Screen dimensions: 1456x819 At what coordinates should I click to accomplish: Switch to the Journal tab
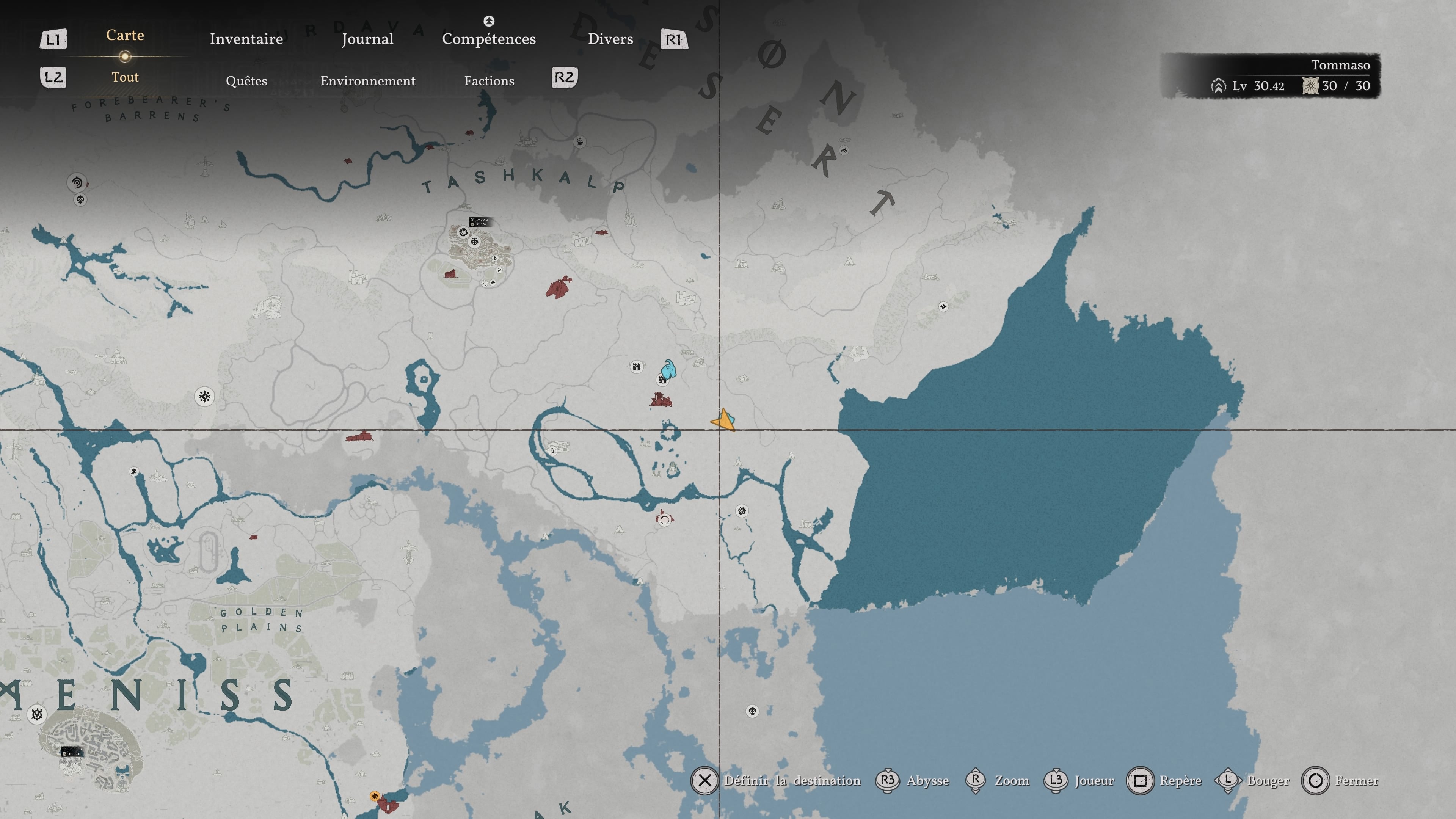(367, 39)
